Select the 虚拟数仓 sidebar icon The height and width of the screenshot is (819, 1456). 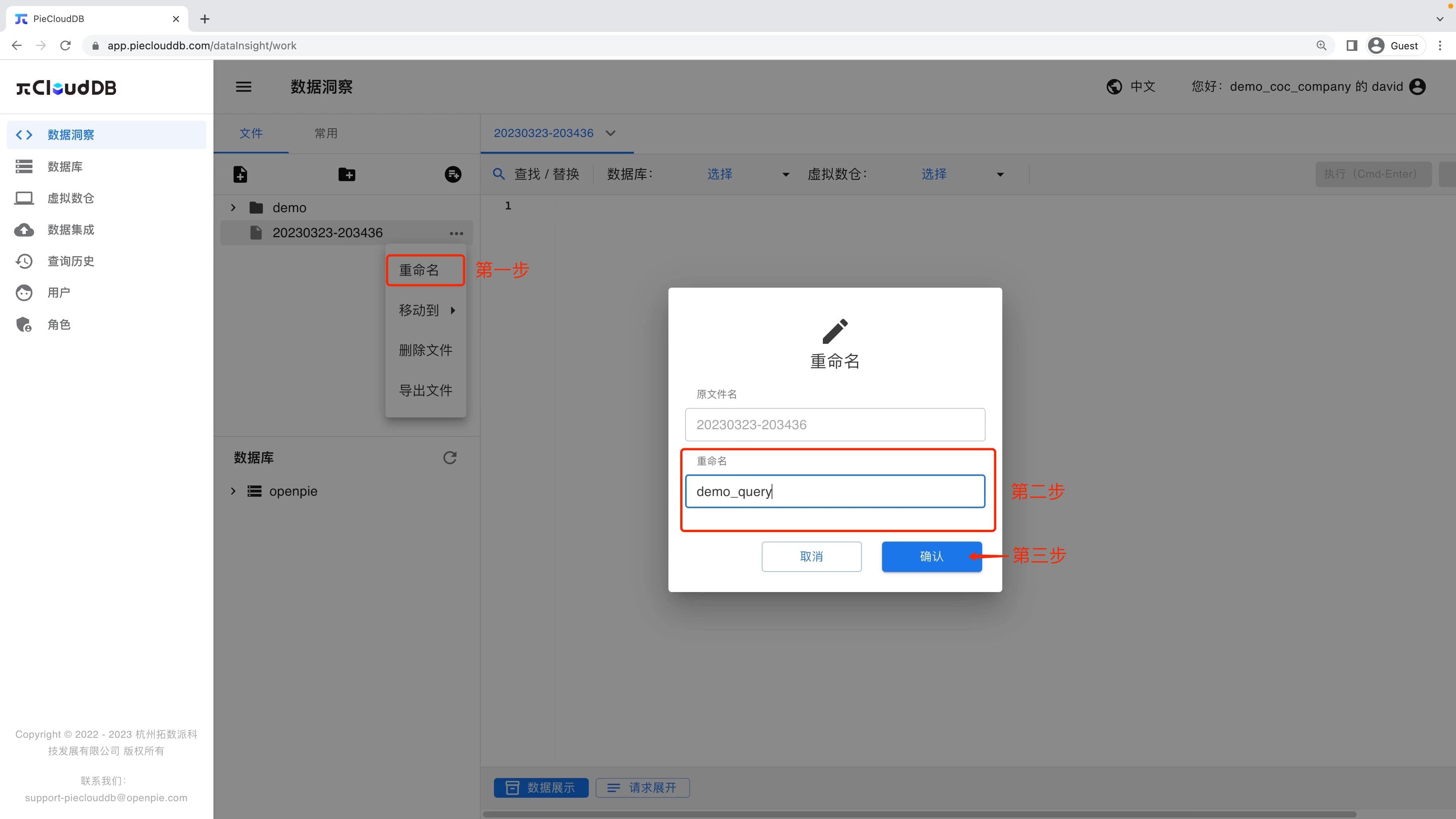coord(24,198)
